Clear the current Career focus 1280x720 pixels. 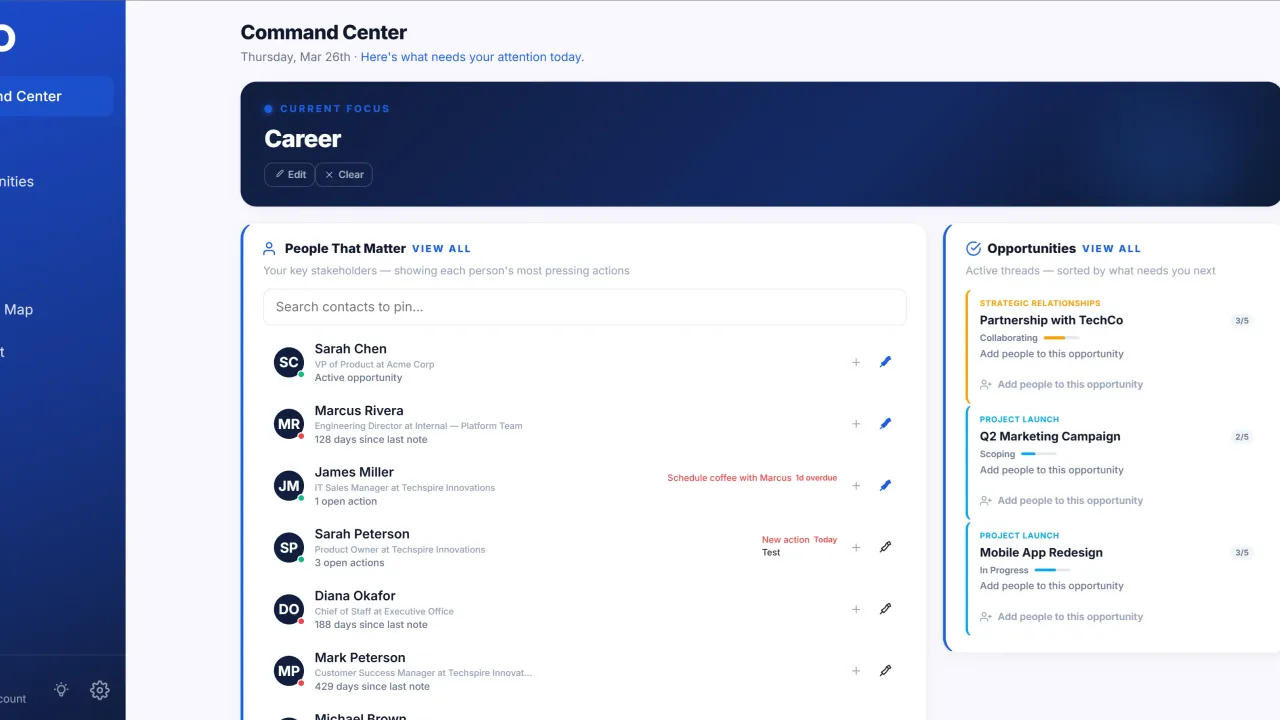click(344, 175)
